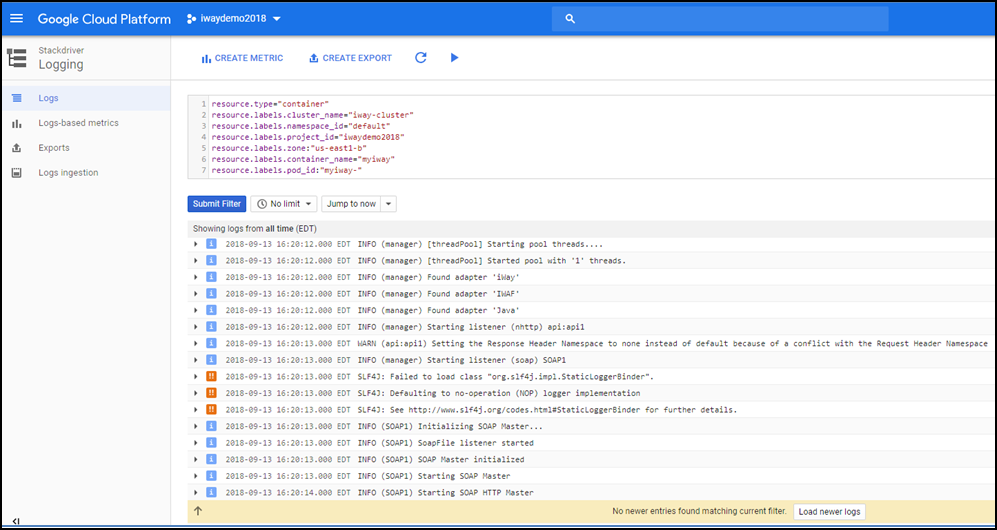
Task: Open the iwaydemo2018 project selector
Action: pyautogui.click(x=233, y=19)
